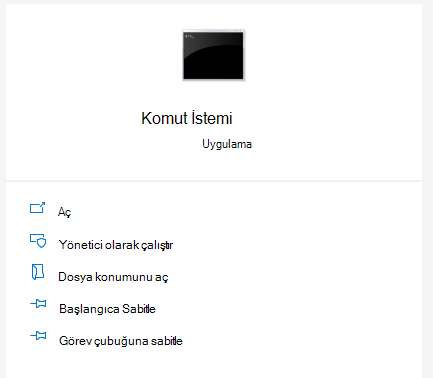Open Dosya konumunu aç
This screenshot has width=433, height=378.
pos(113,277)
